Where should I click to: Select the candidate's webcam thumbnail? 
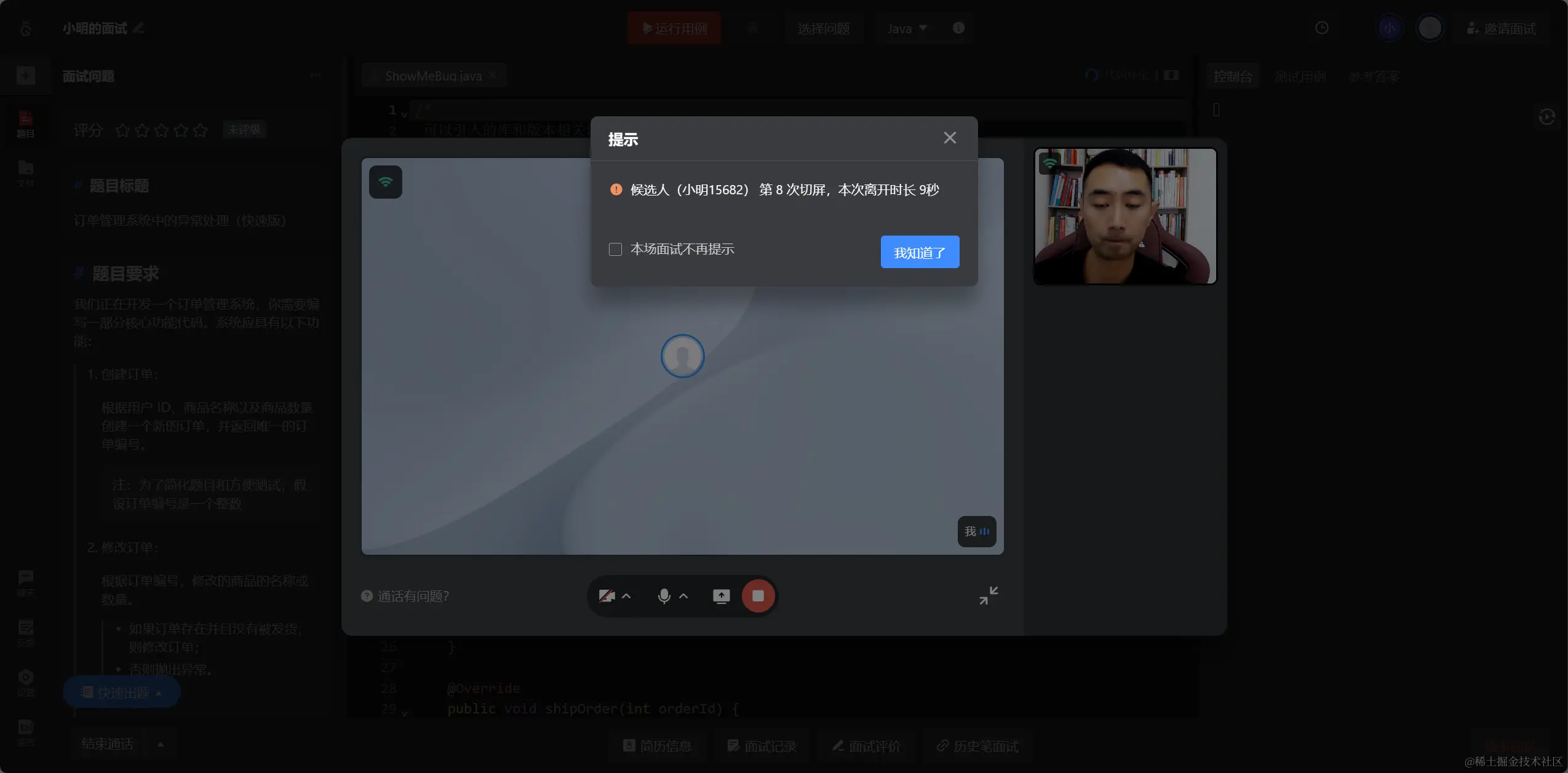coord(1125,216)
